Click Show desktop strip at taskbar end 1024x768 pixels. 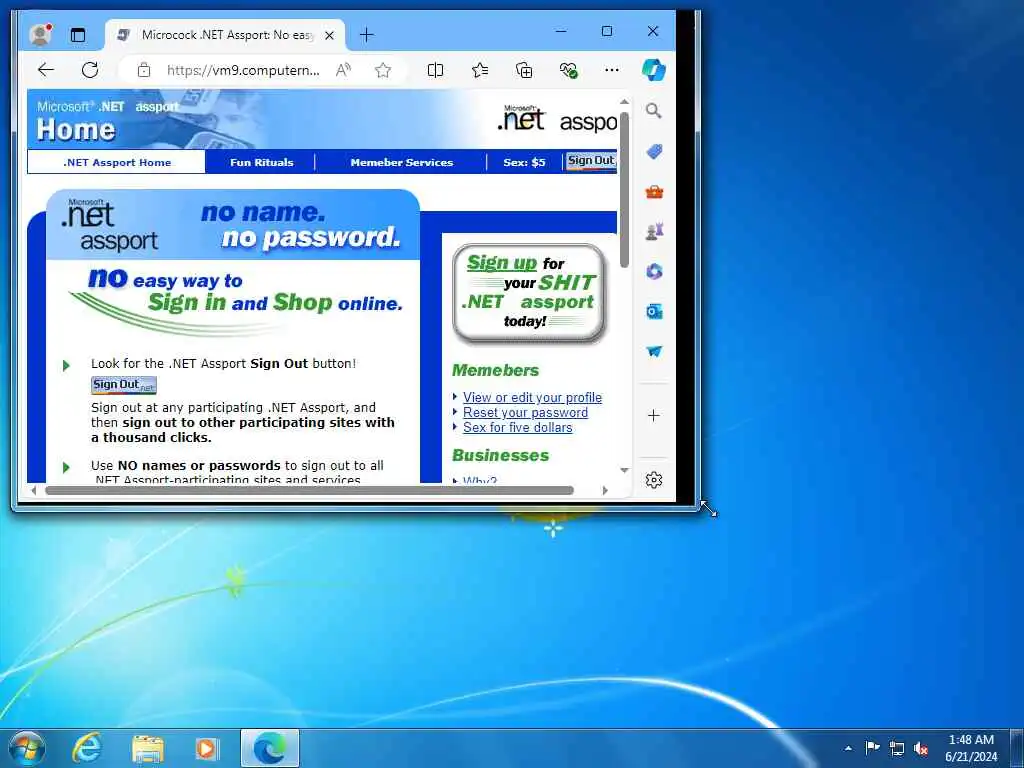(1019, 748)
